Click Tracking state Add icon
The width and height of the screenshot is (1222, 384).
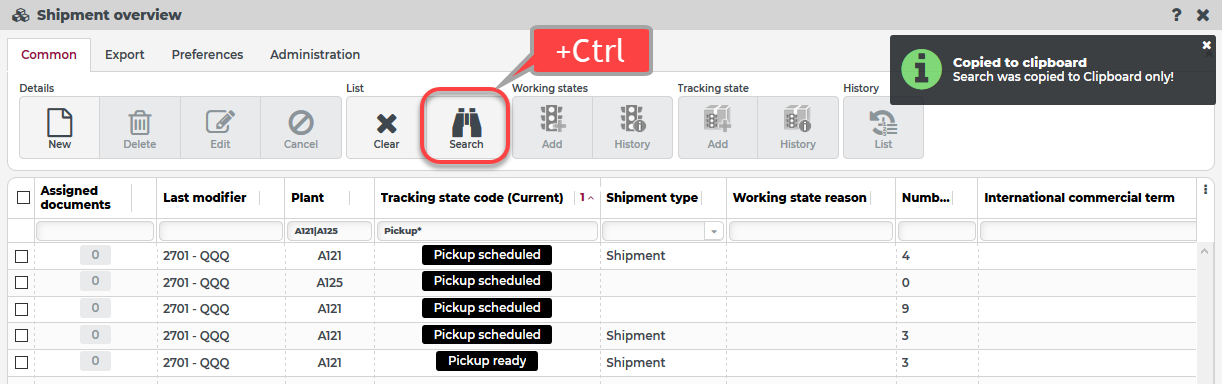tap(718, 122)
